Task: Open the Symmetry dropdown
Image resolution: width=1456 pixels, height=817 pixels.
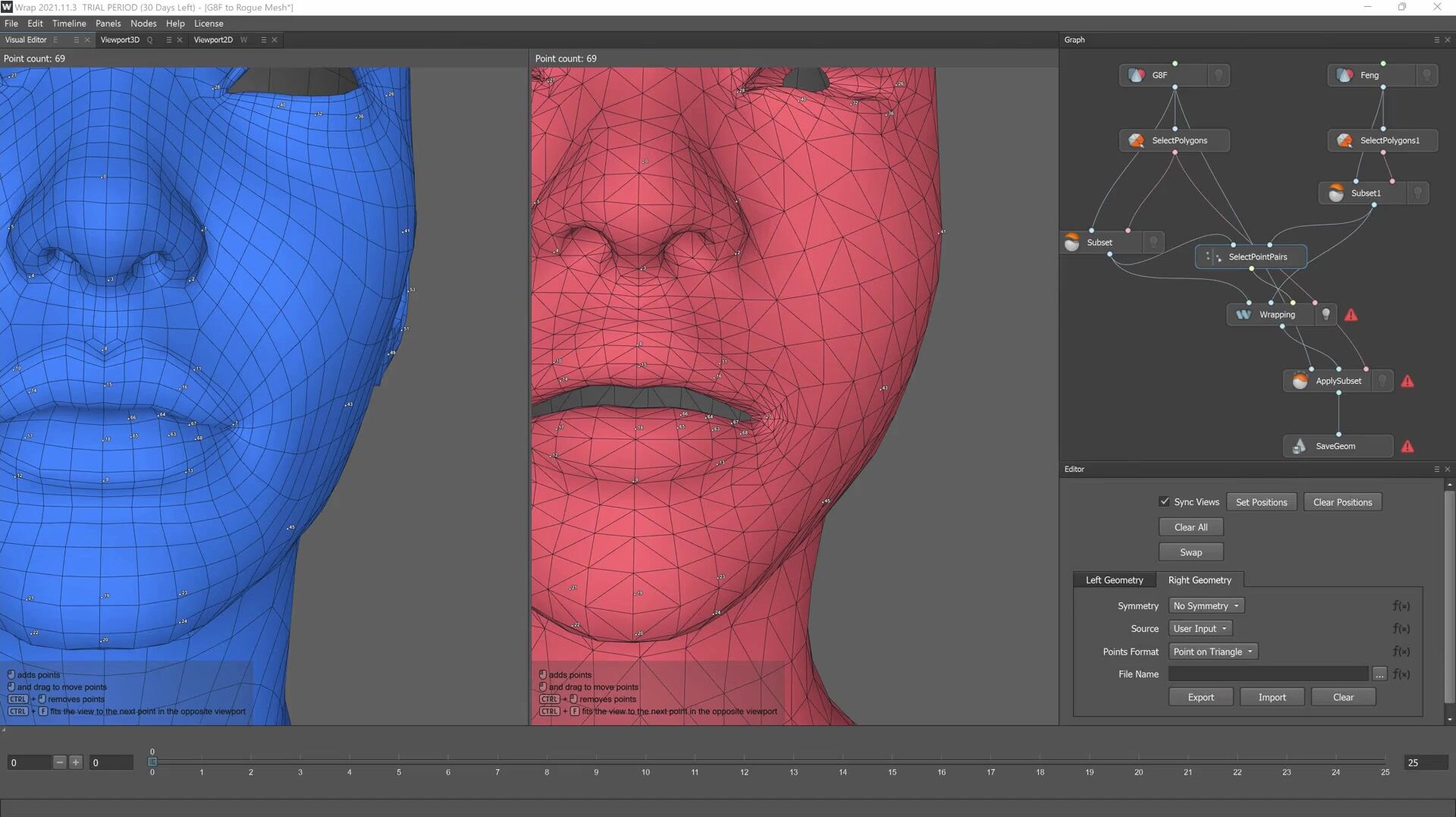Action: coord(1206,606)
